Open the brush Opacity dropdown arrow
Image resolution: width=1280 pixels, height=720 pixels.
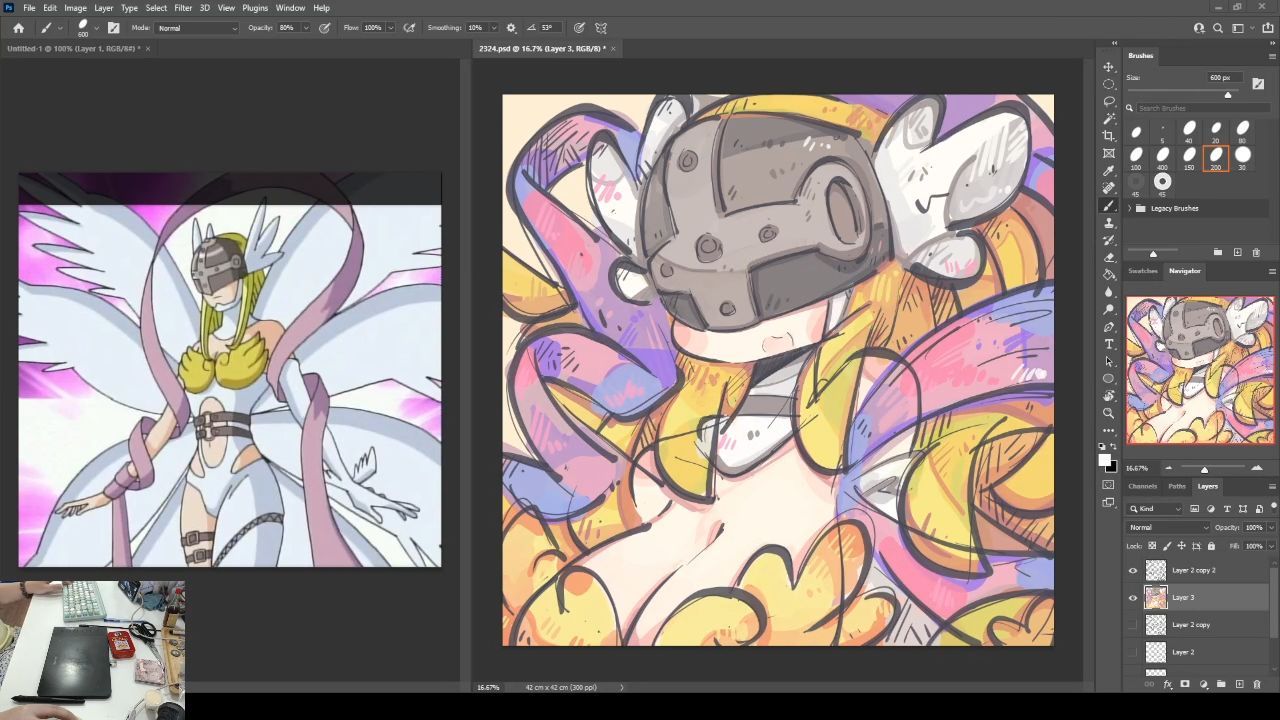pos(304,28)
